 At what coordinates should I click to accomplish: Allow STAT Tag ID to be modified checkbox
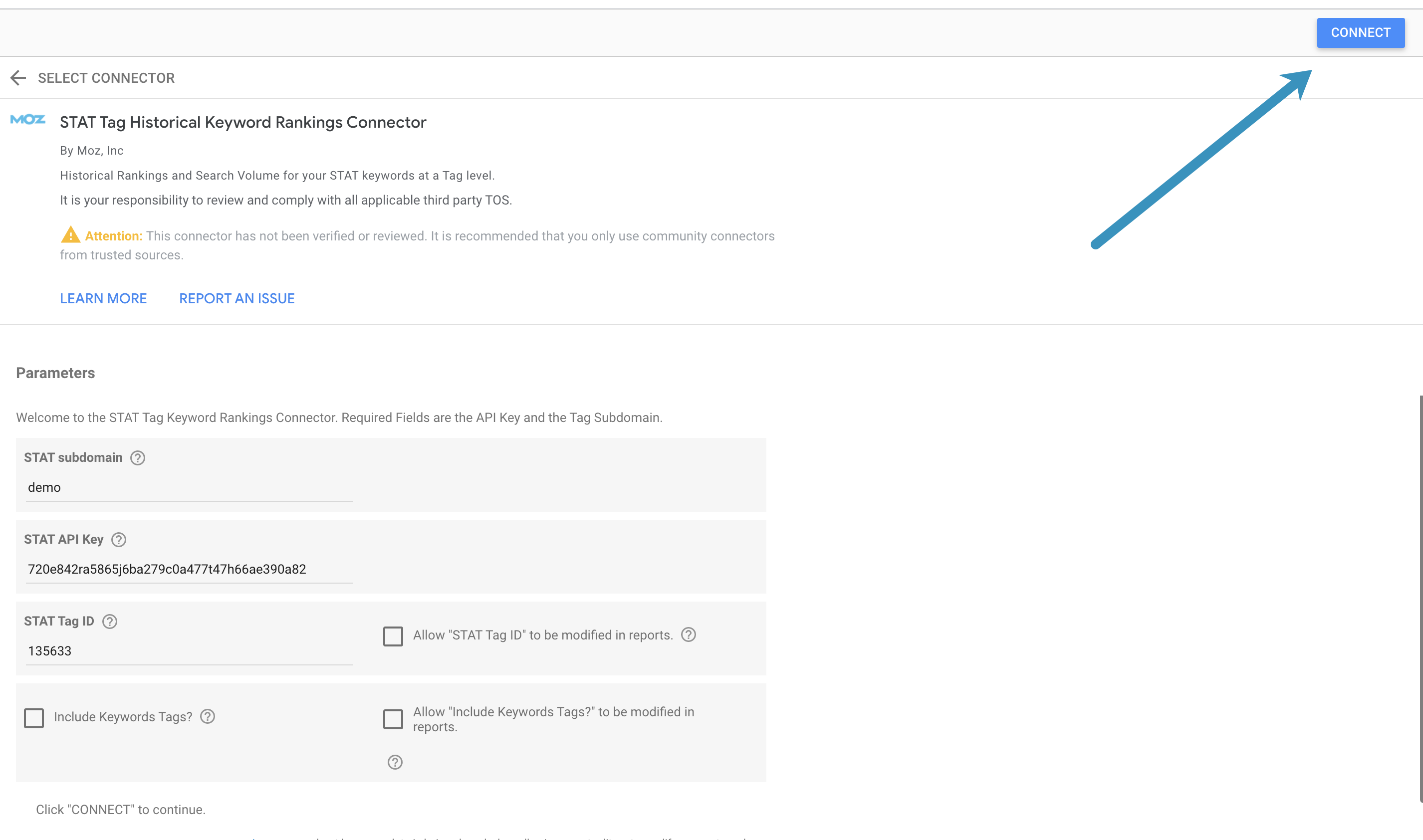point(393,636)
